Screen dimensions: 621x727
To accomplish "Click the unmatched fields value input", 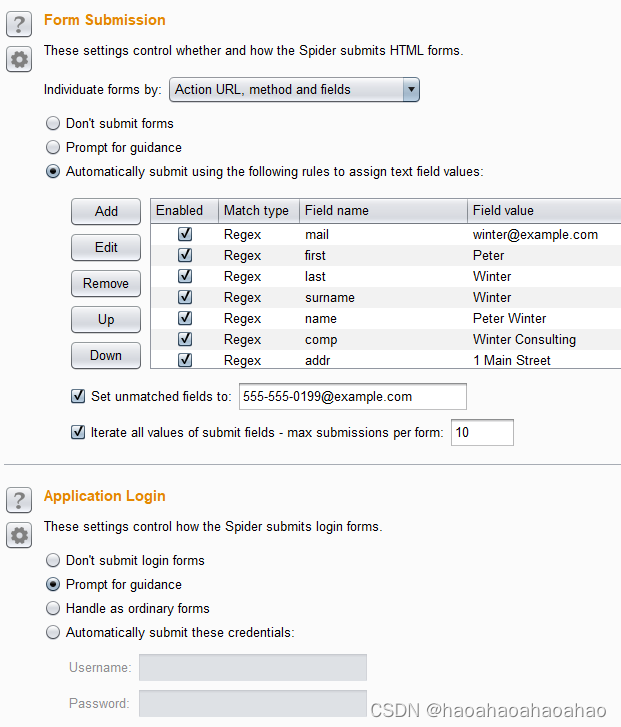I will pyautogui.click(x=352, y=396).
